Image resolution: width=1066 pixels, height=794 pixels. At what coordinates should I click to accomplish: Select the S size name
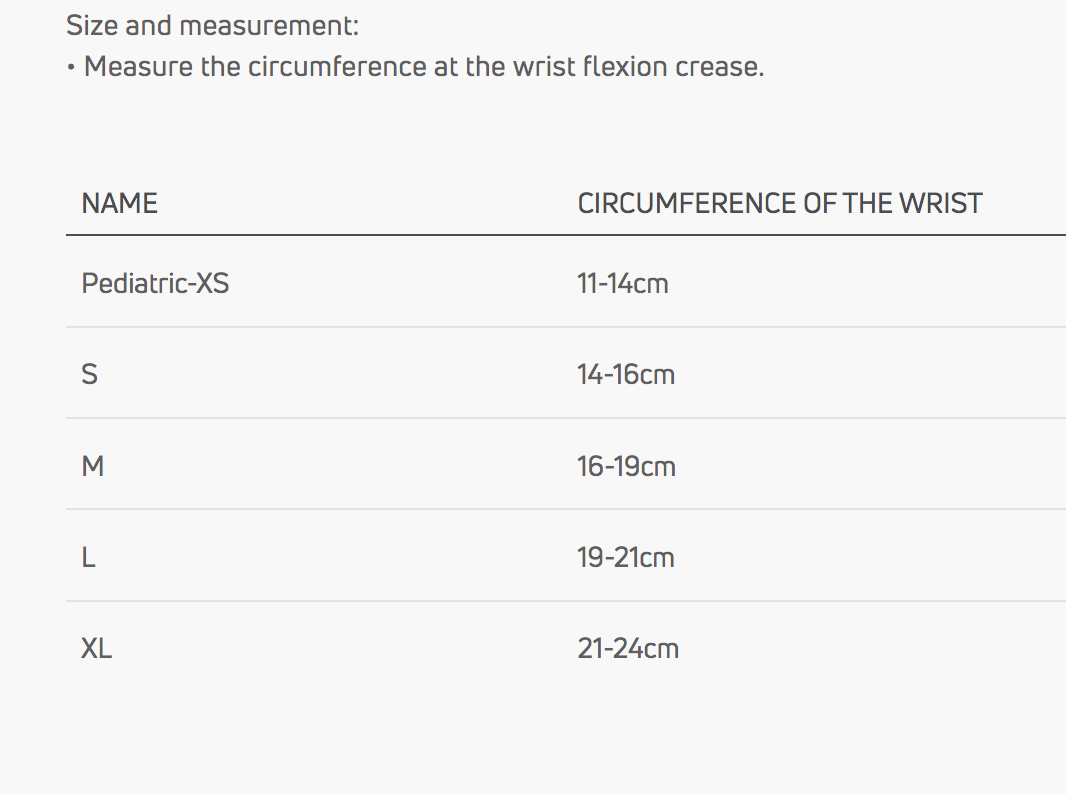(89, 375)
